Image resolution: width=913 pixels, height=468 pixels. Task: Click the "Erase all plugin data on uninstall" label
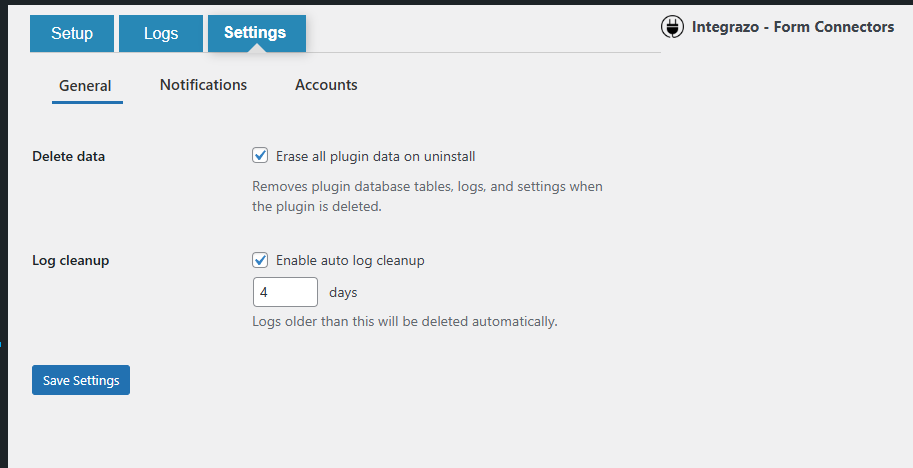[x=375, y=156]
